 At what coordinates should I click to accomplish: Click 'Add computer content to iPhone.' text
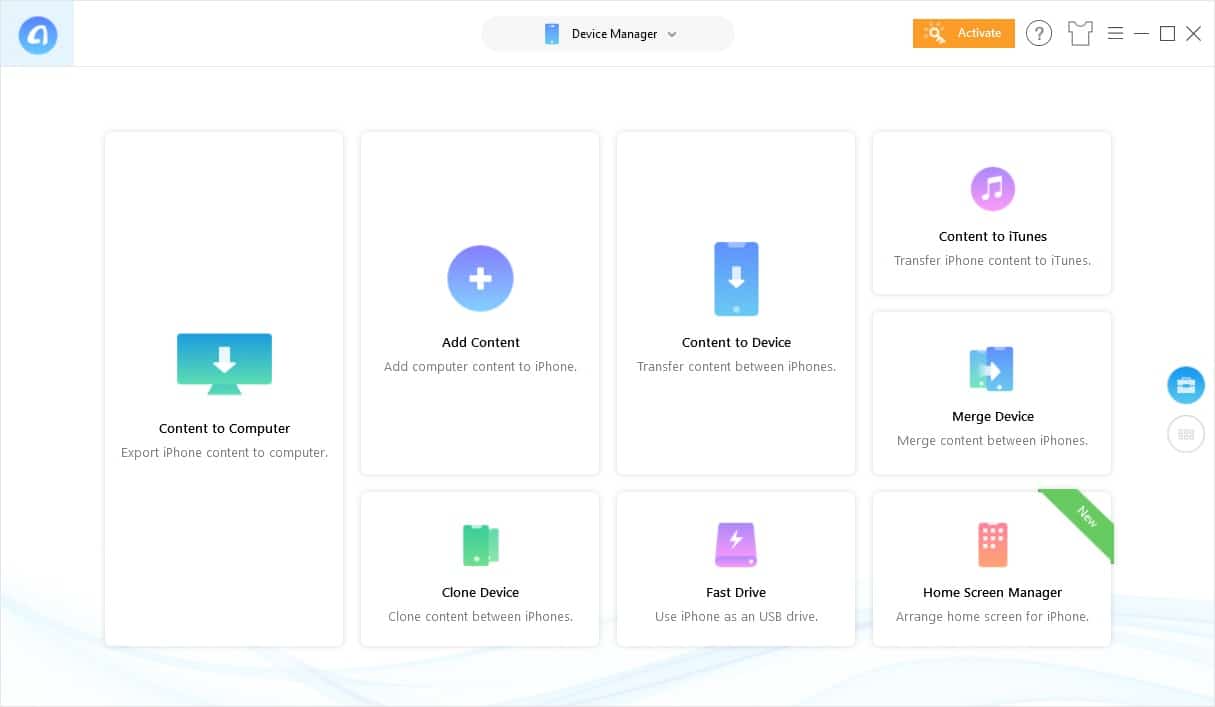tap(480, 367)
